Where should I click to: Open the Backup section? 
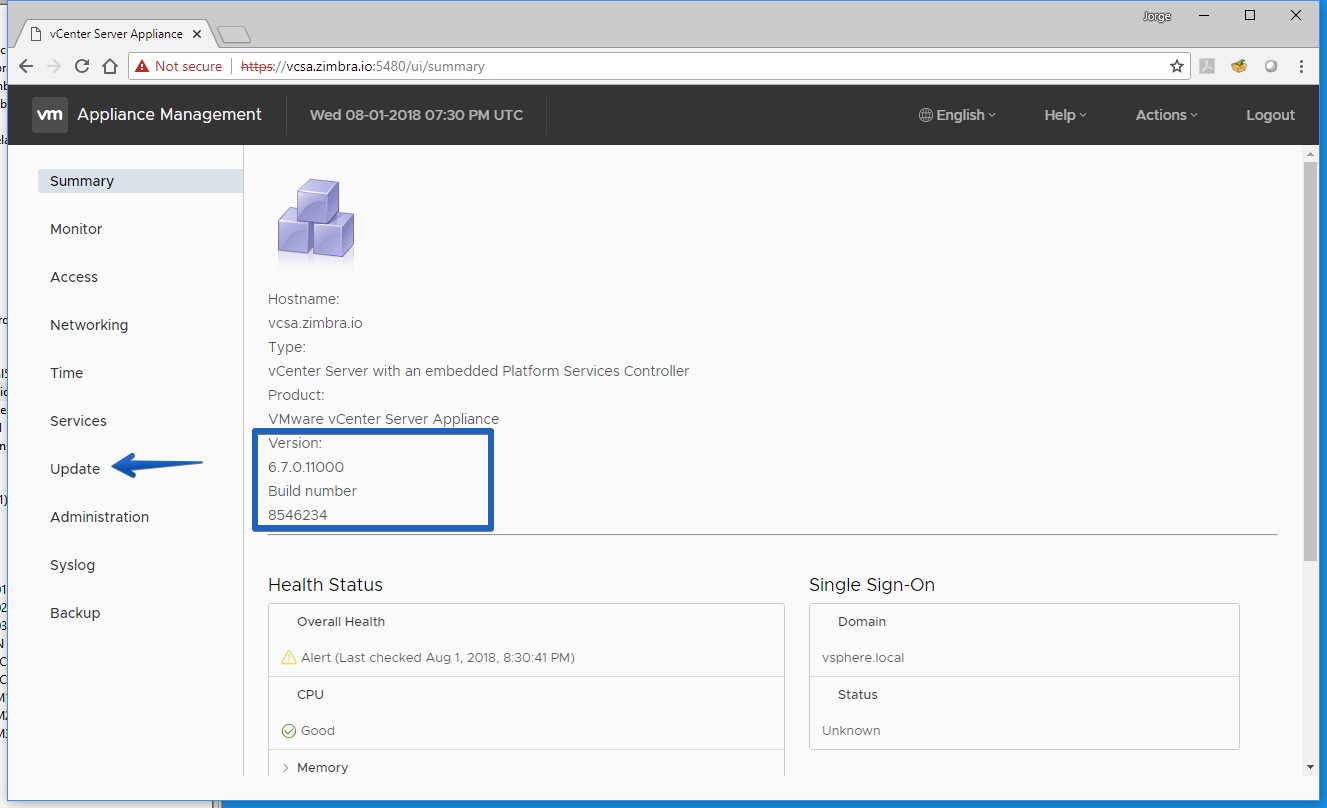click(x=75, y=613)
